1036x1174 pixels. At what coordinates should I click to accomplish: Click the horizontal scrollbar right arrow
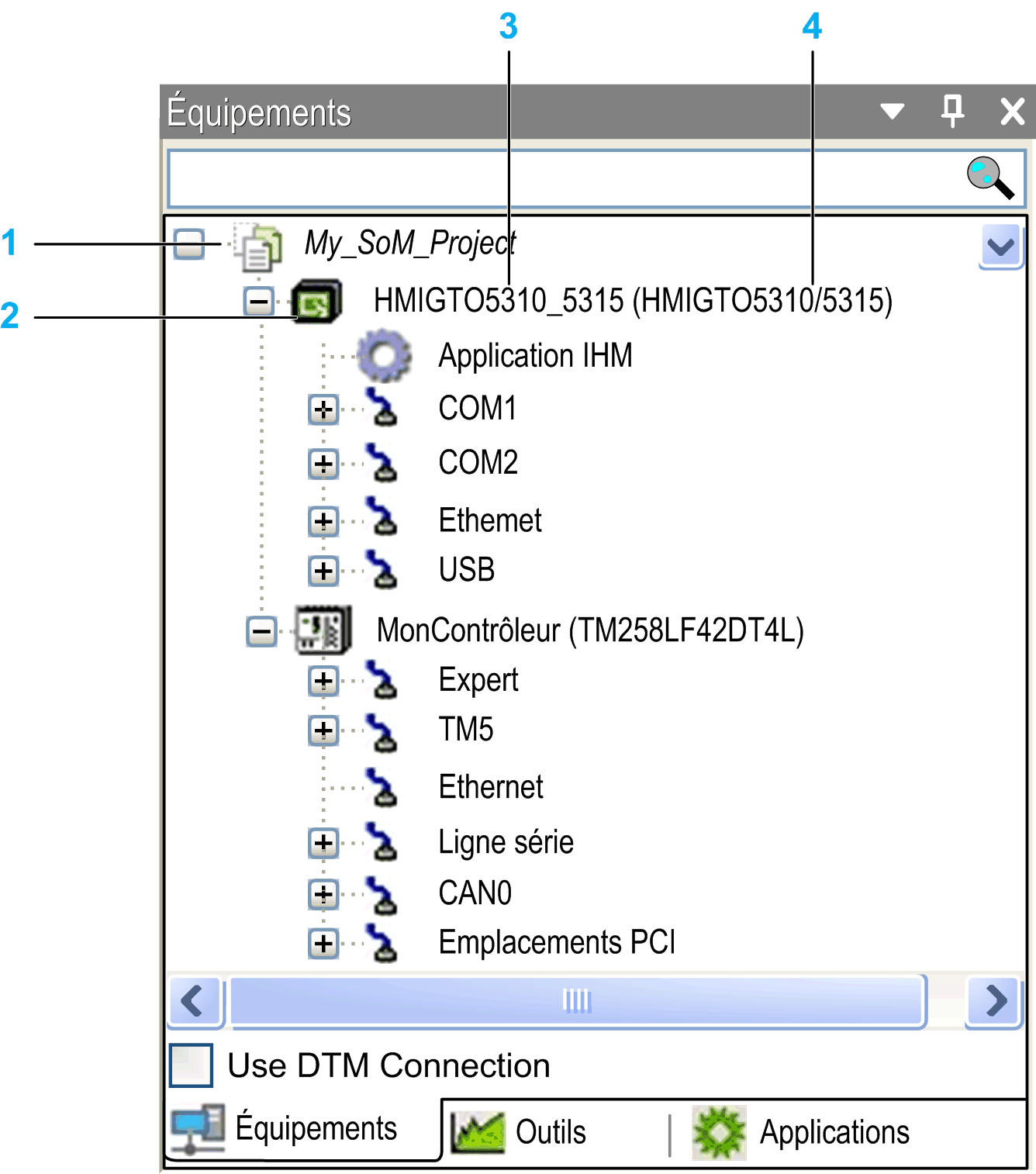point(995,1001)
